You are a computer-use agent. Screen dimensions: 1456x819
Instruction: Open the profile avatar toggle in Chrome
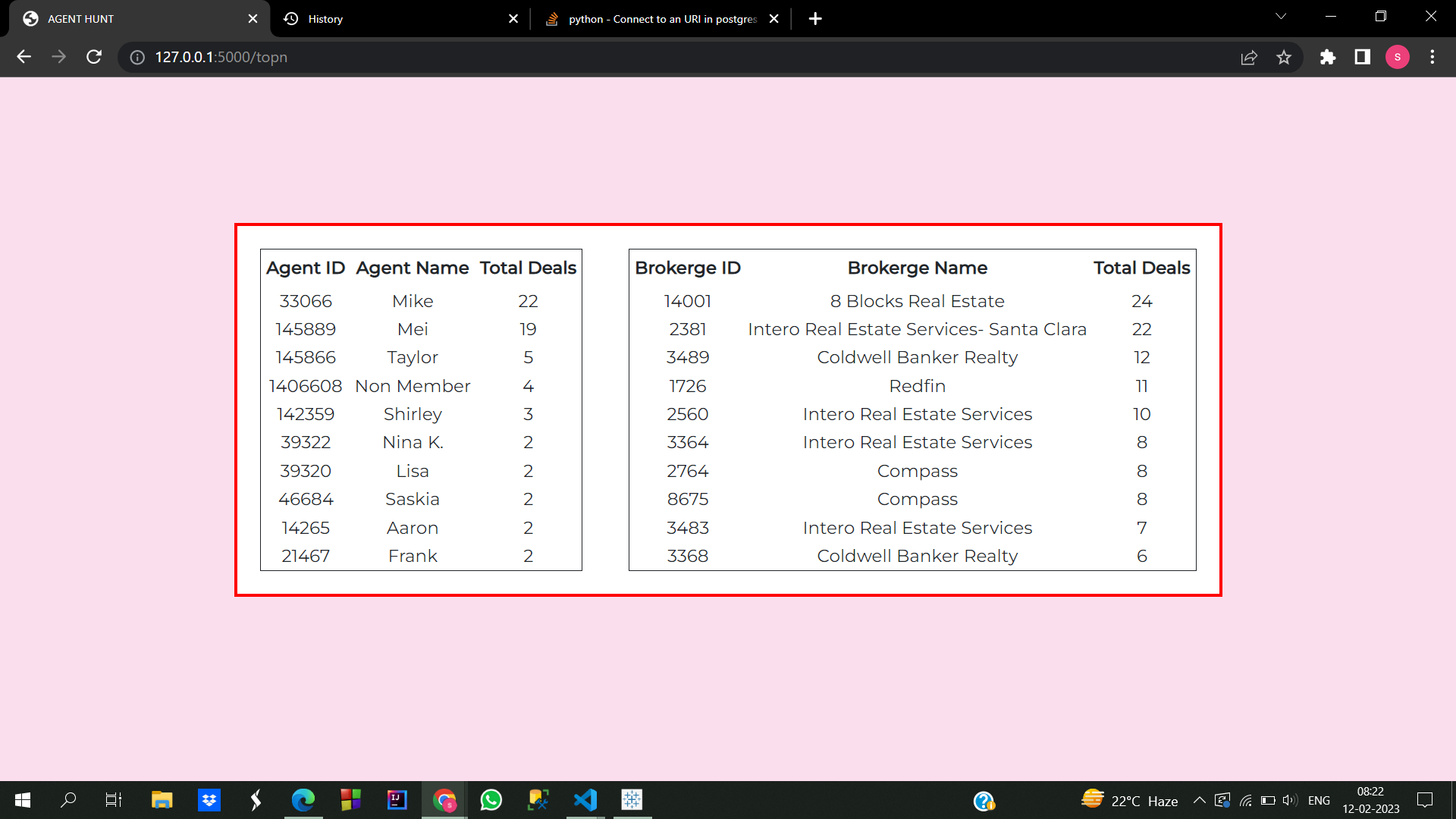[x=1398, y=57]
